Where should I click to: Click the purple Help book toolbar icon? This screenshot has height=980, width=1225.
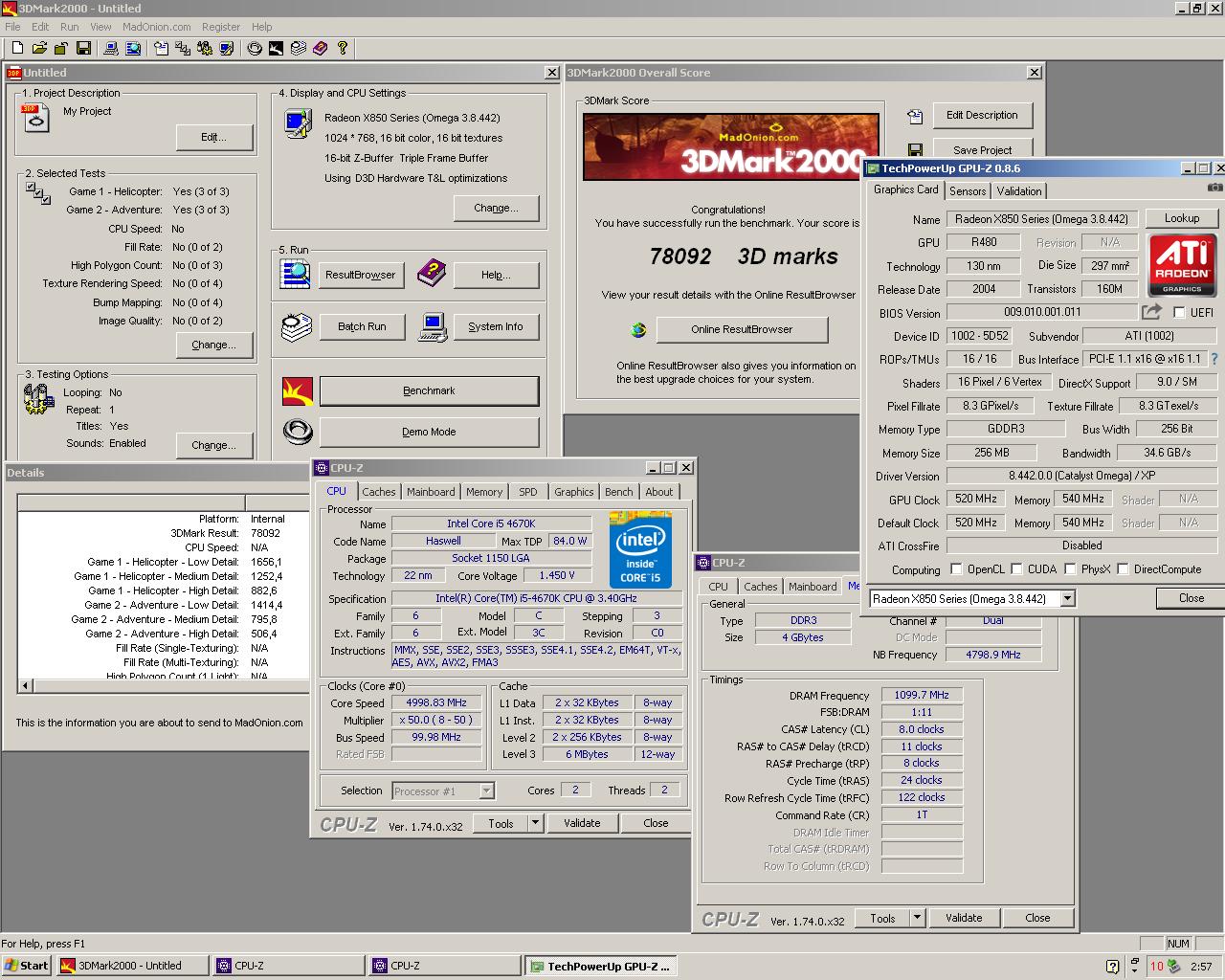[320, 48]
